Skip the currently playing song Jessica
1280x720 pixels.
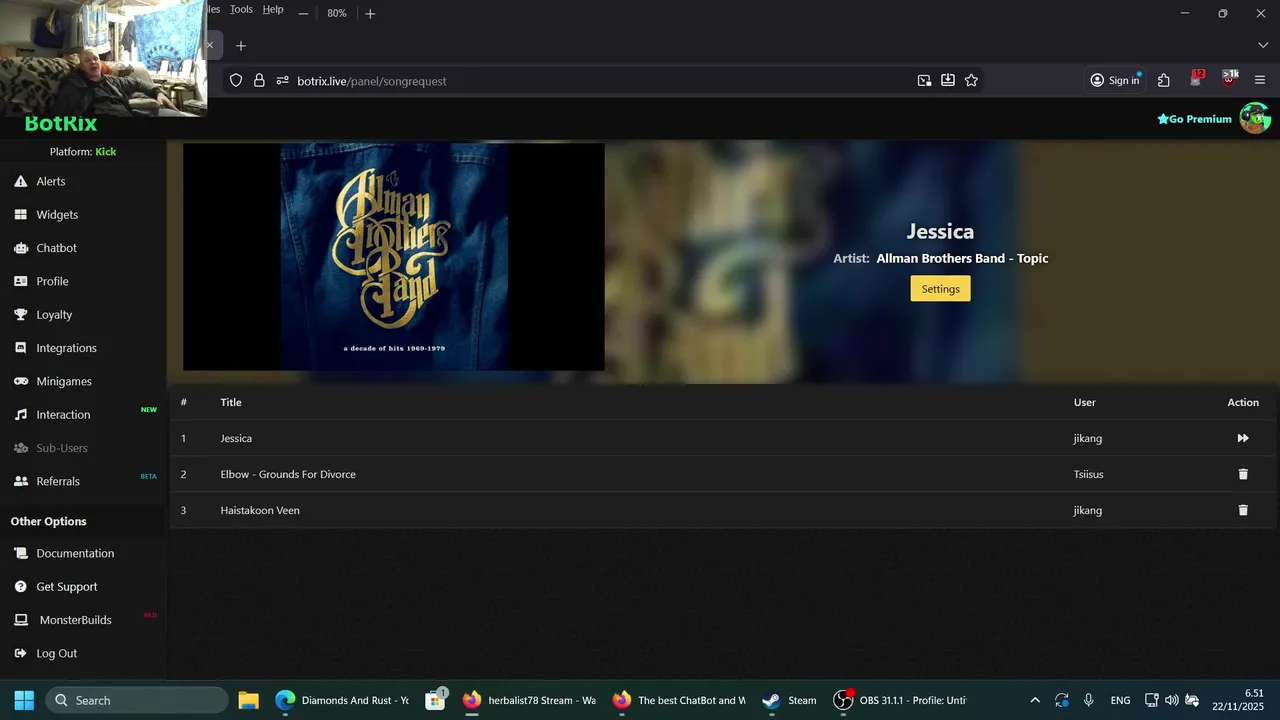(1243, 438)
